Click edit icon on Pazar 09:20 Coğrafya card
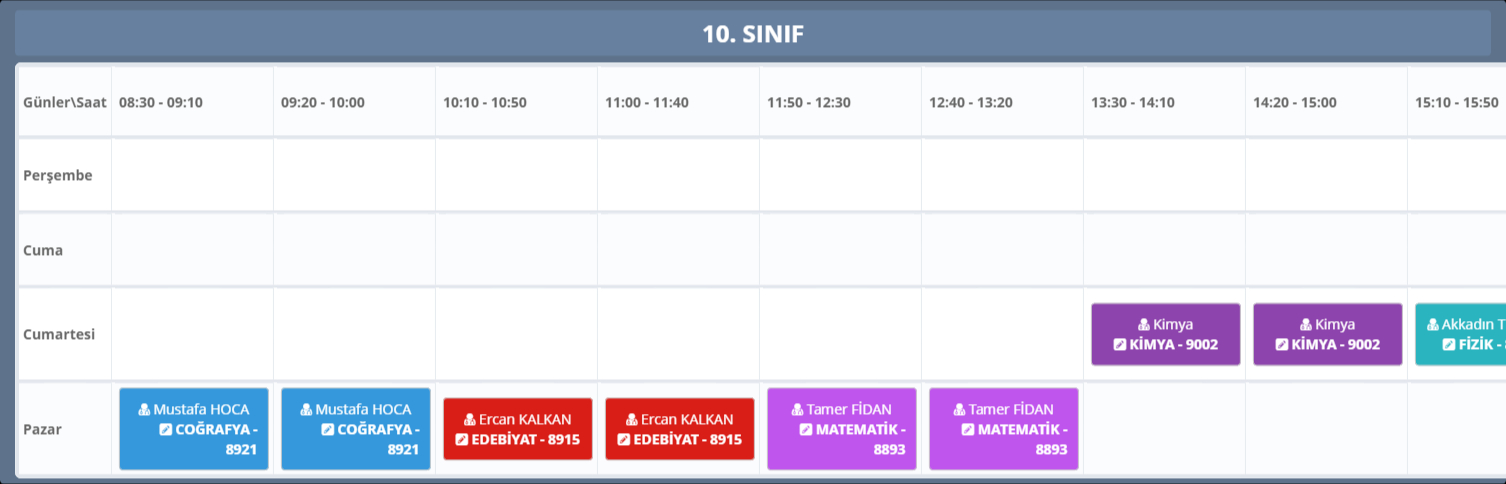Screen dimensions: 1506x484 click(x=327, y=430)
